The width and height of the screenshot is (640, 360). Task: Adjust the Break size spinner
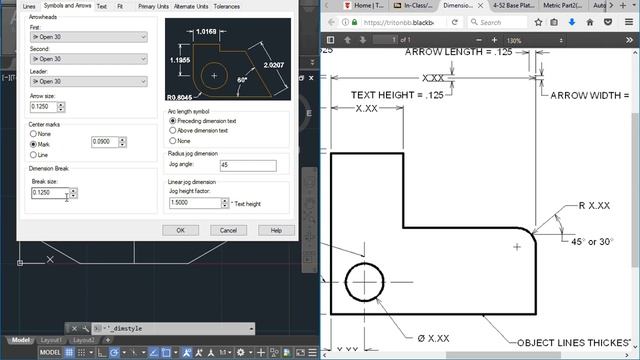coord(73,193)
